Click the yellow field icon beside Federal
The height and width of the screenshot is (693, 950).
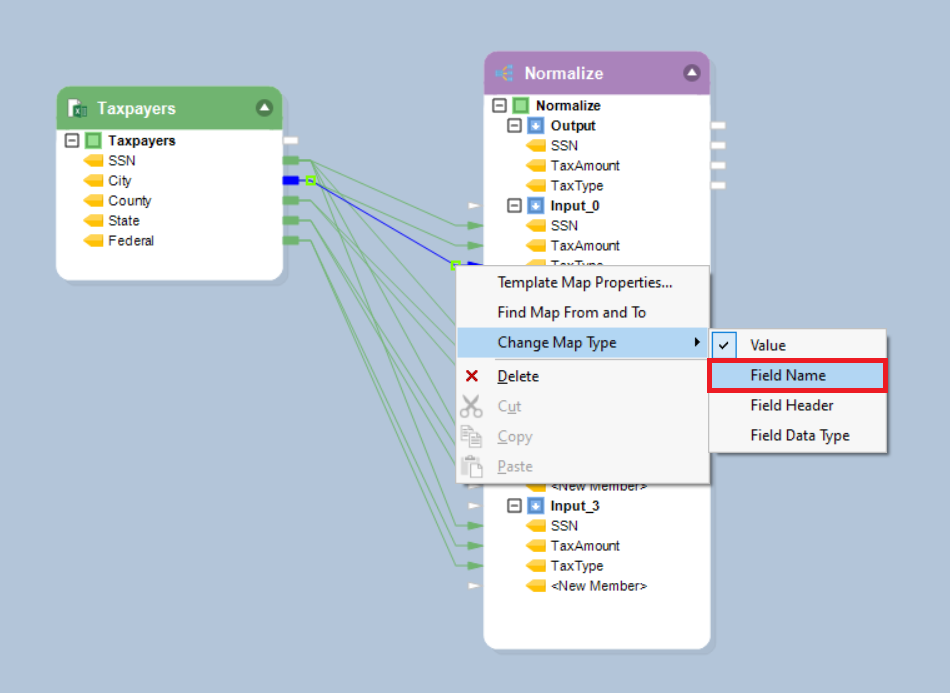click(93, 241)
